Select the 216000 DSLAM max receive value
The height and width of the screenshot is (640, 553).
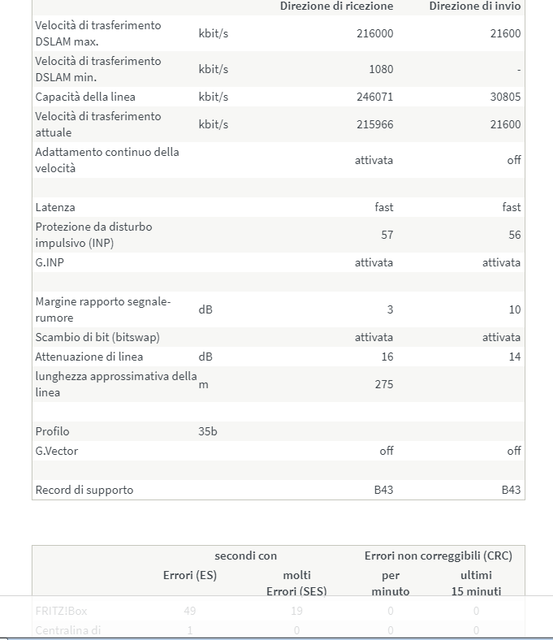tap(375, 33)
